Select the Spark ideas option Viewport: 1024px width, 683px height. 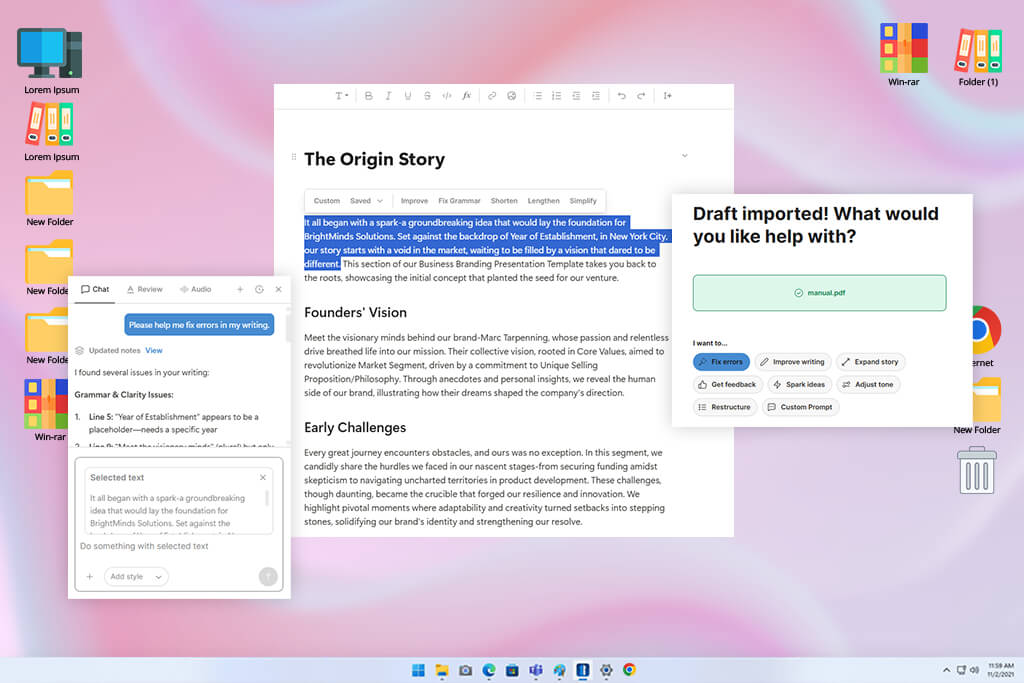[x=799, y=385]
